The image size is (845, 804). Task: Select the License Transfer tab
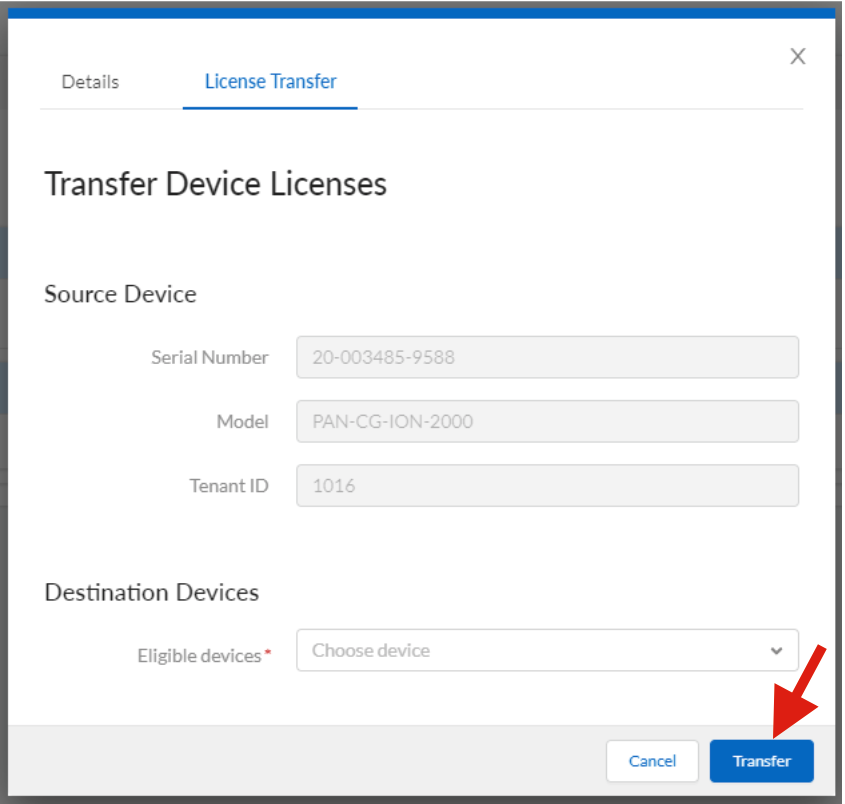pos(270,81)
